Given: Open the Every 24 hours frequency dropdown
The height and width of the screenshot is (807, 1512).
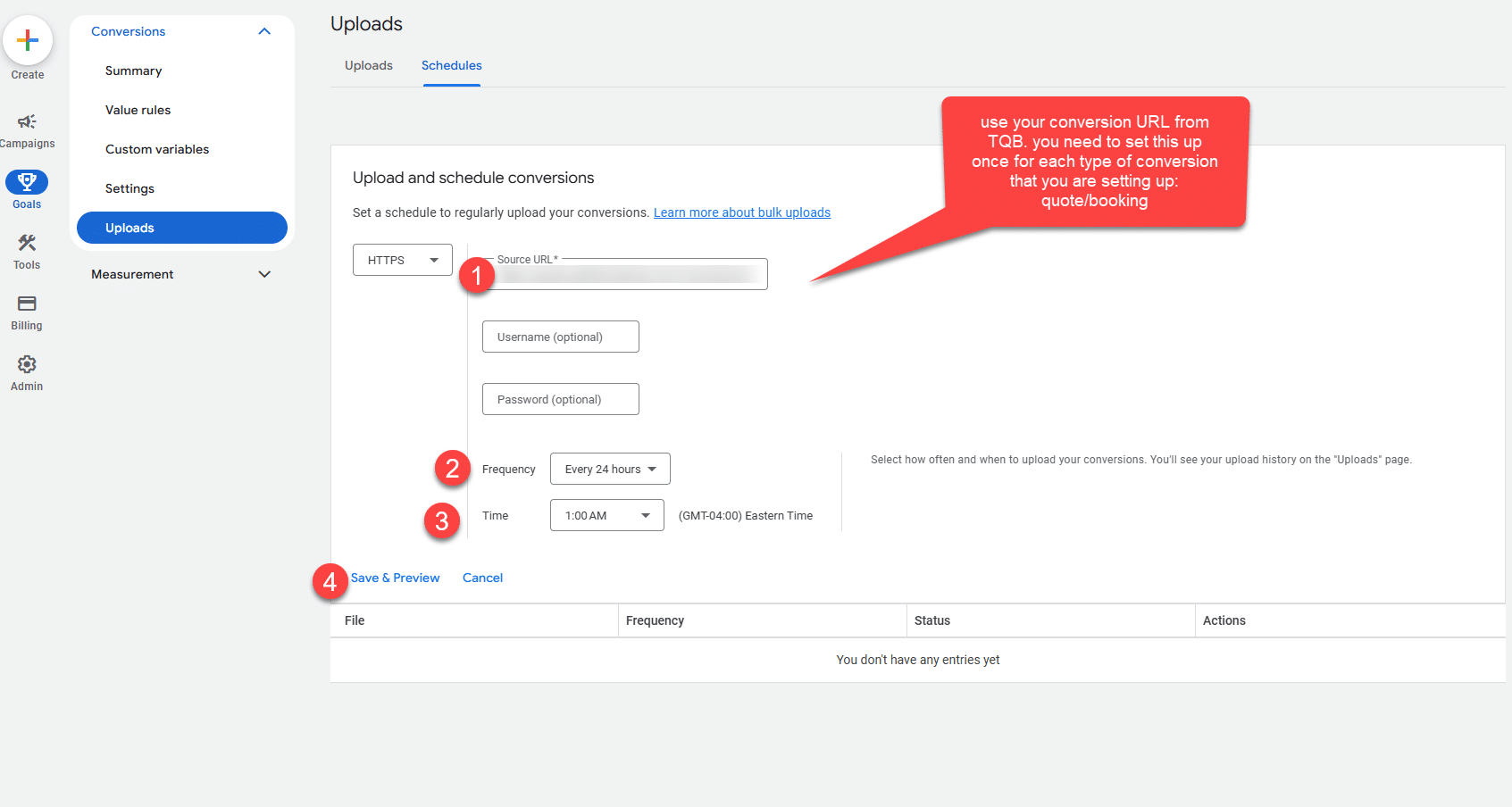Looking at the screenshot, I should (x=610, y=469).
